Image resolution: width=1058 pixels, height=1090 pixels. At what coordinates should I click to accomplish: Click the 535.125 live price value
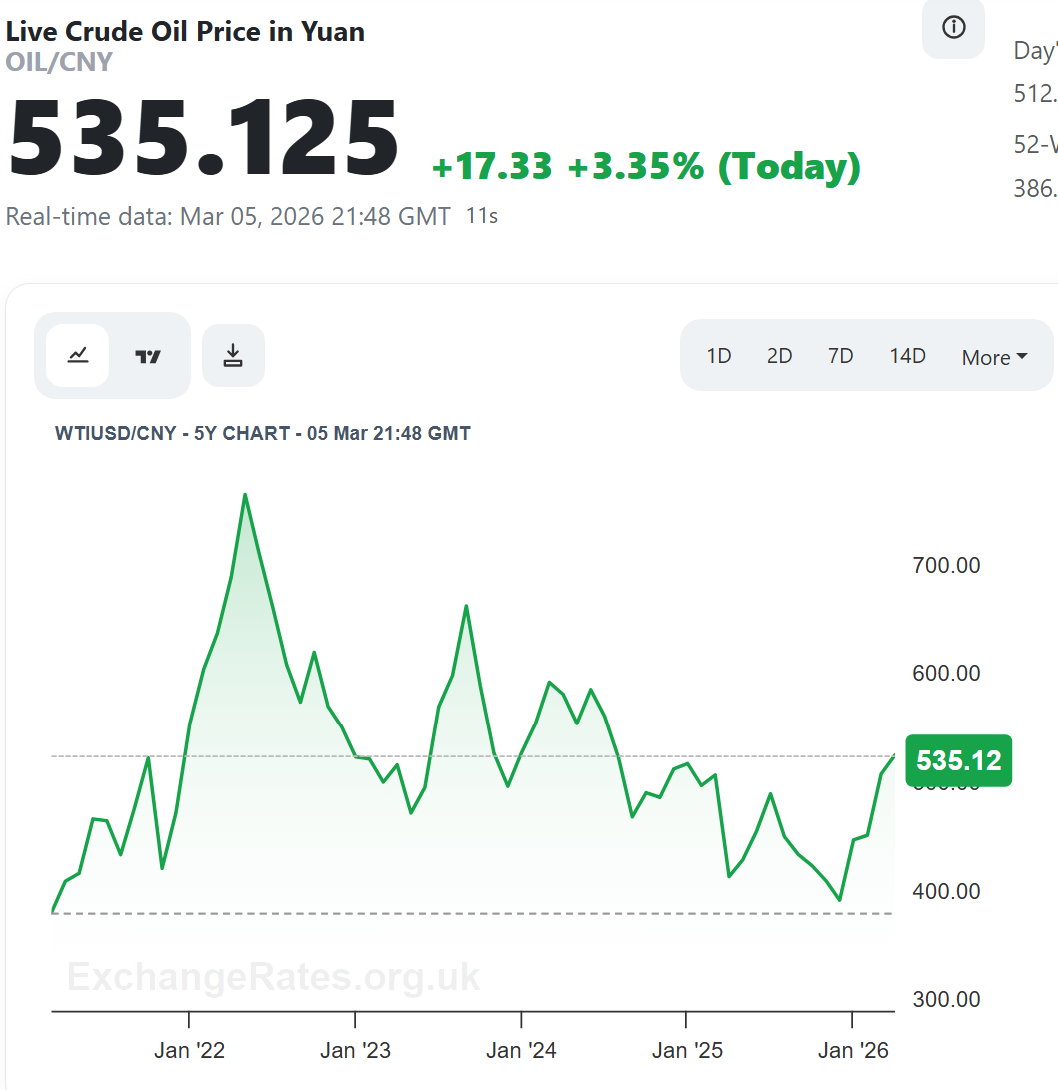point(203,138)
